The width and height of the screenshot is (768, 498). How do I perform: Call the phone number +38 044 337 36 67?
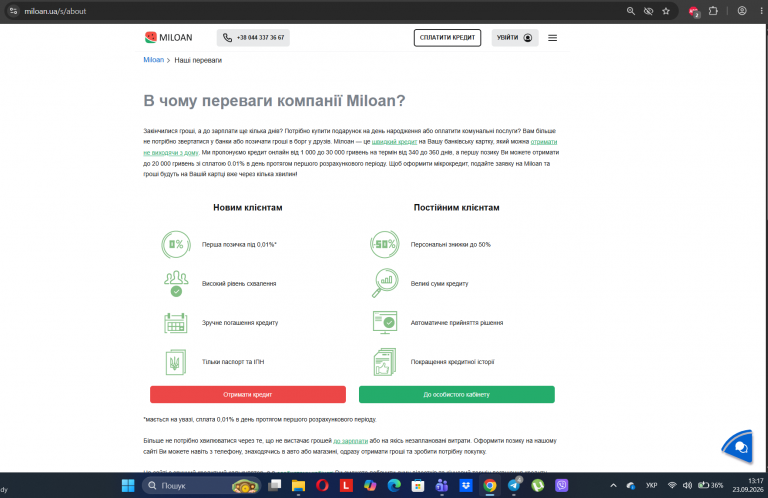pyautogui.click(x=253, y=38)
